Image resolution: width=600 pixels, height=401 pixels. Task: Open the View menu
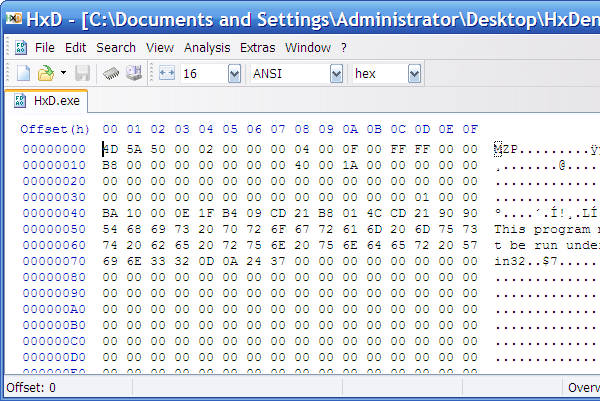pyautogui.click(x=160, y=47)
